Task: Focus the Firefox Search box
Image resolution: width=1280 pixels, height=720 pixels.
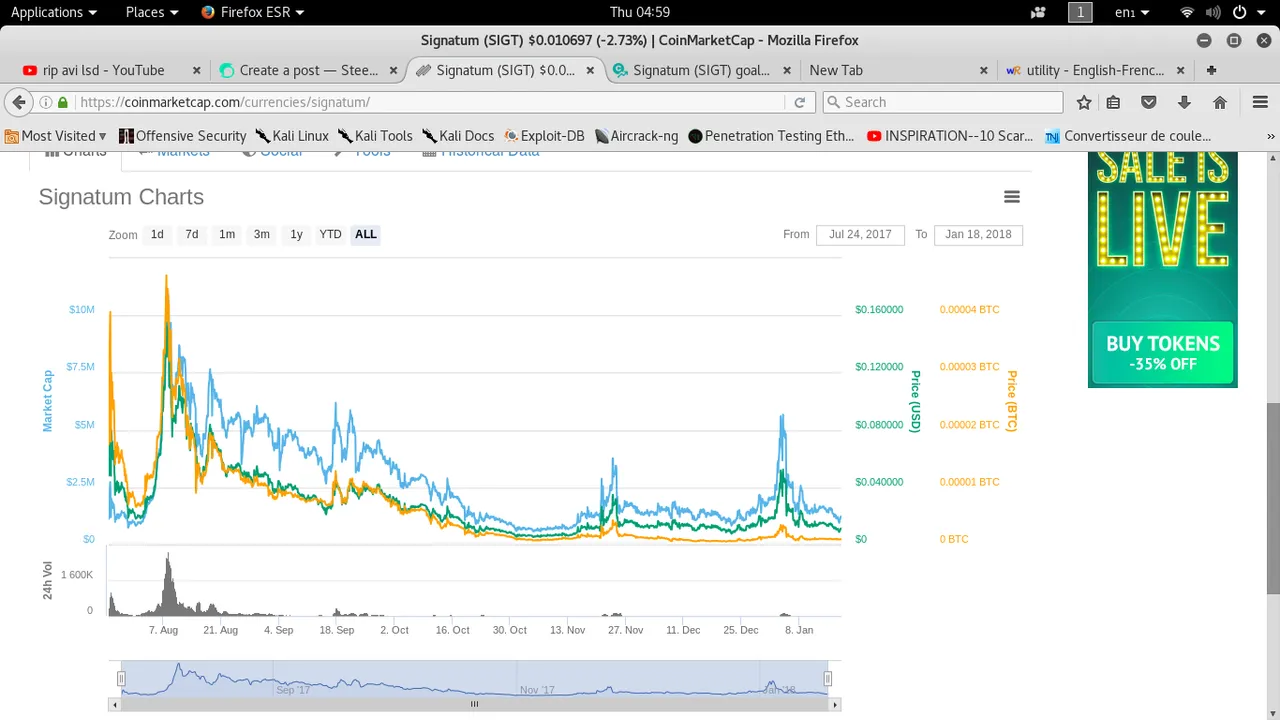Action: [x=942, y=102]
